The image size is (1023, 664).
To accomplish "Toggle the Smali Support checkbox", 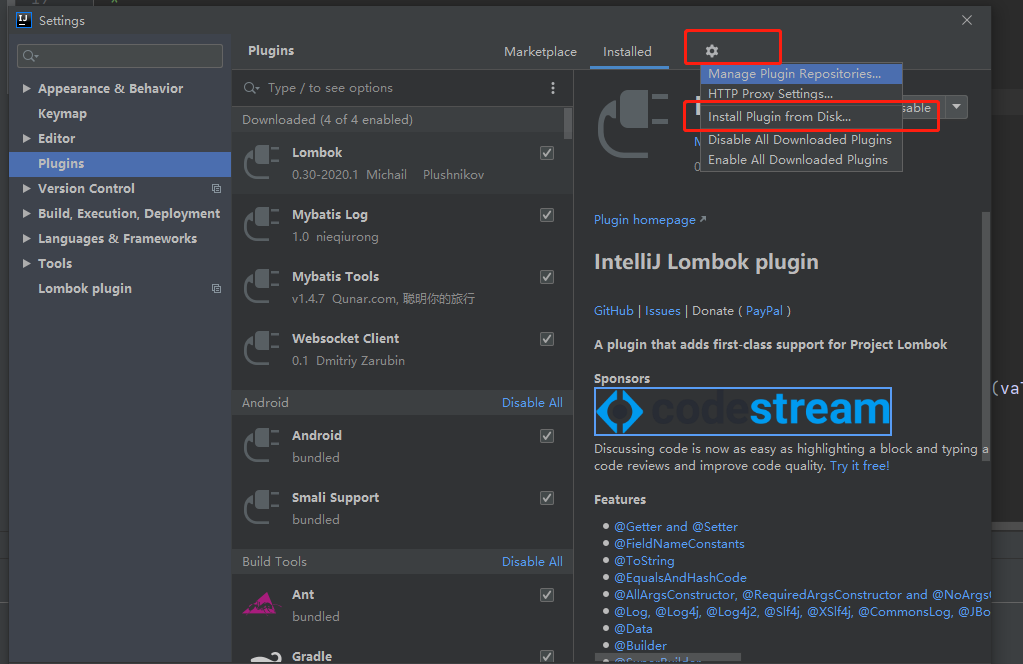I will point(546,497).
